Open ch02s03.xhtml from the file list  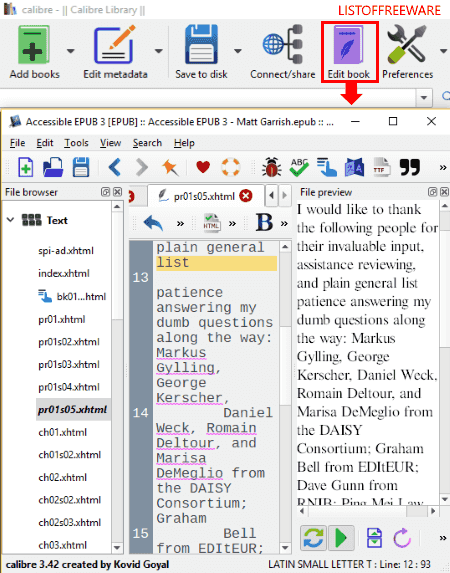[69, 523]
